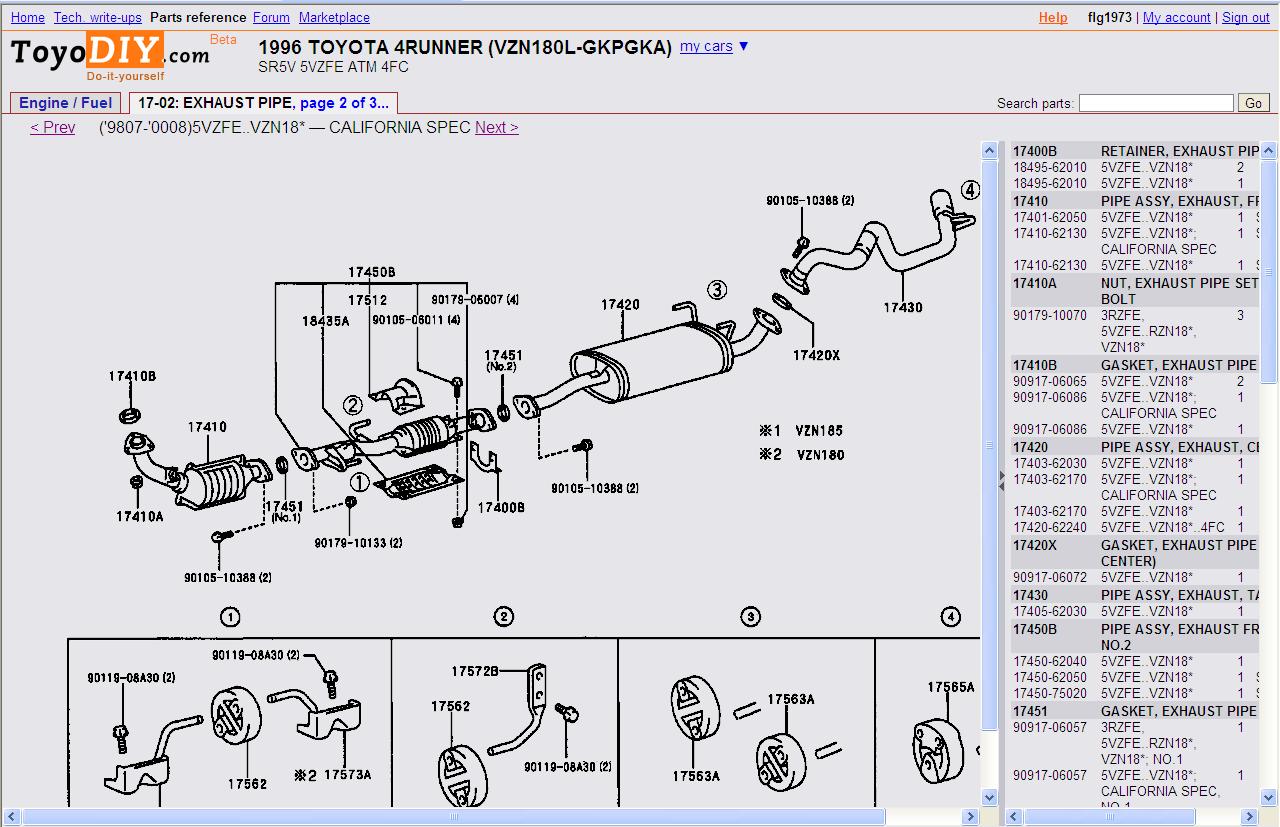
Task: Go to previous page with < Prev
Action: [53, 128]
